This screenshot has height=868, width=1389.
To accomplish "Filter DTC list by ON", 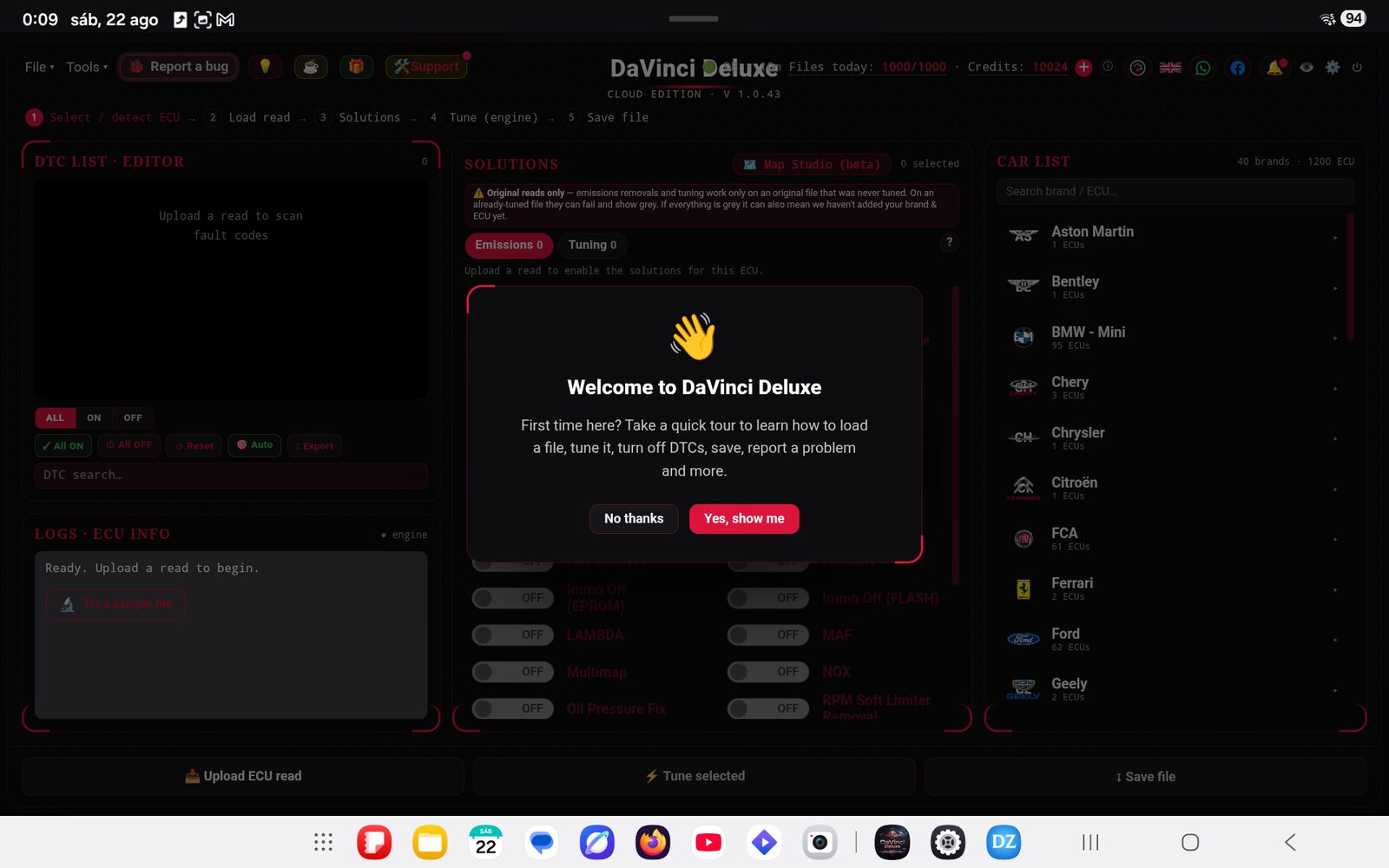I will [94, 418].
